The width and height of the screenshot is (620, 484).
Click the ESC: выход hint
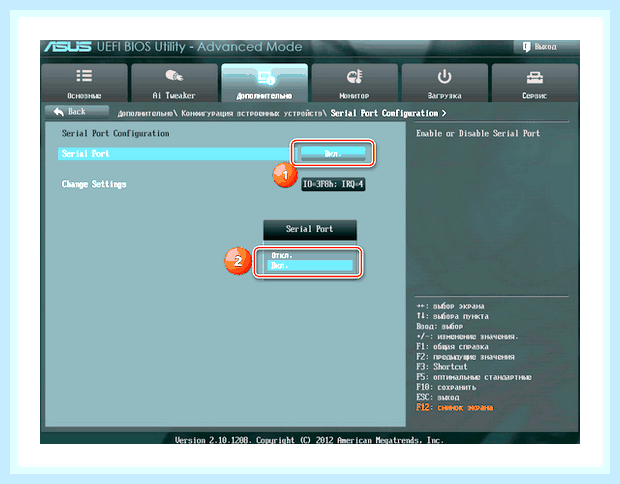pyautogui.click(x=438, y=397)
